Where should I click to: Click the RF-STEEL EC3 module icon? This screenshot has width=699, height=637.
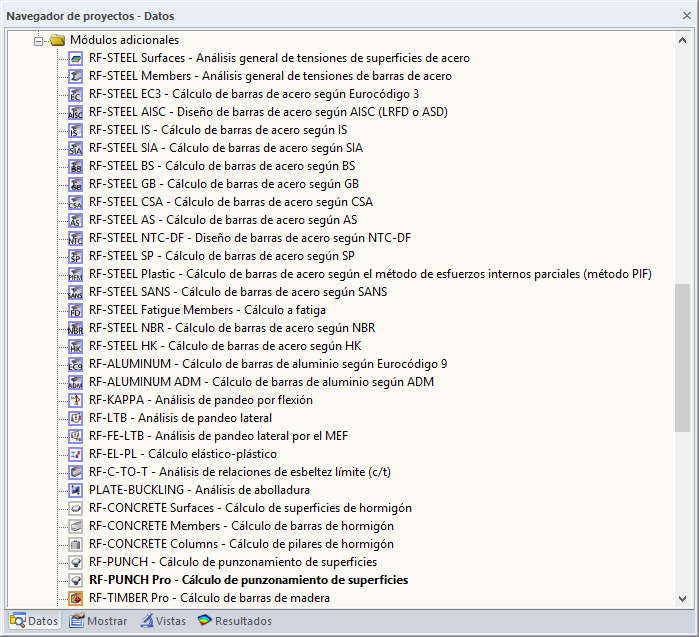point(75,95)
